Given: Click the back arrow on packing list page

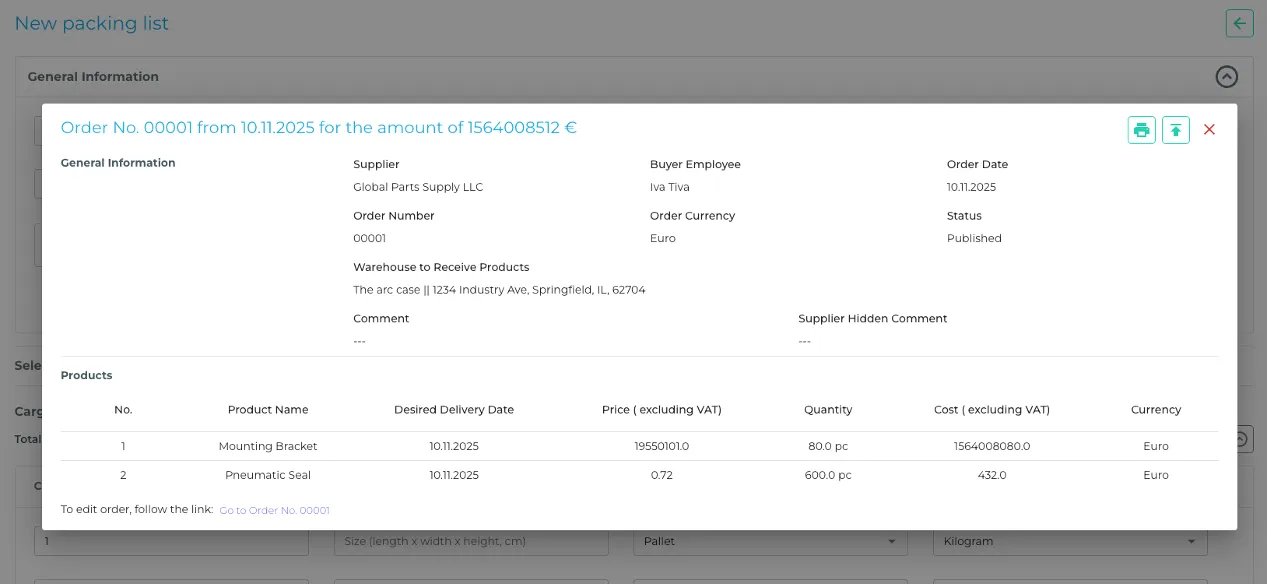Looking at the screenshot, I should [x=1239, y=23].
